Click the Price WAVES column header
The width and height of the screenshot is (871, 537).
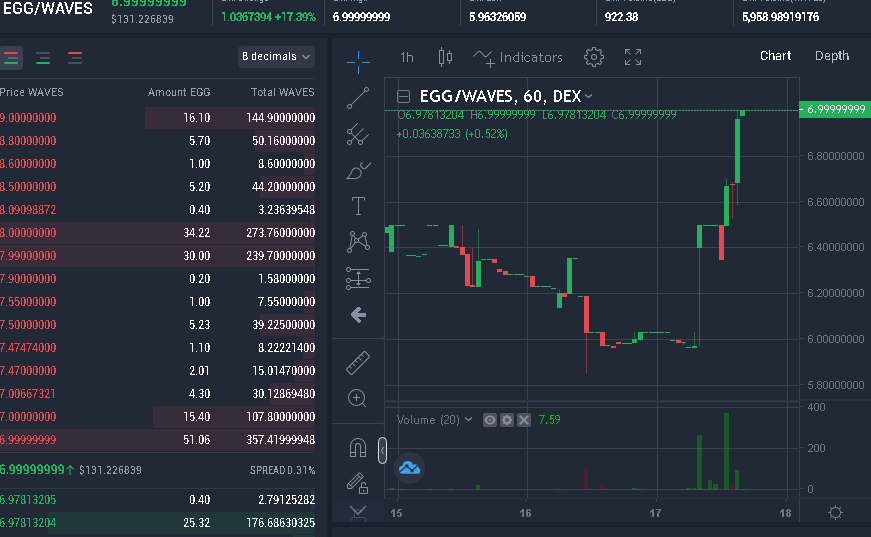(x=32, y=92)
